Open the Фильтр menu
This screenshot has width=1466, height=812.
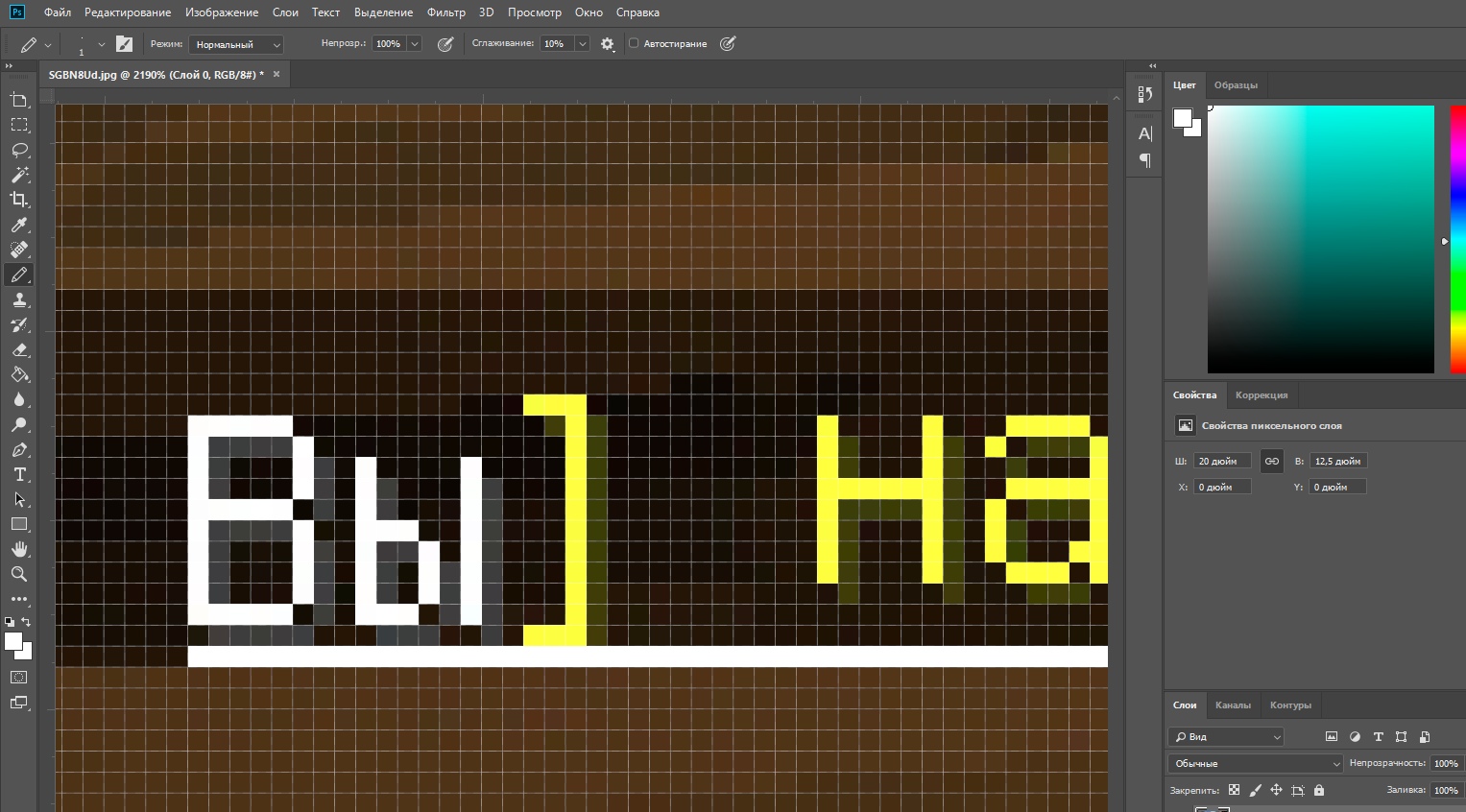pos(445,12)
